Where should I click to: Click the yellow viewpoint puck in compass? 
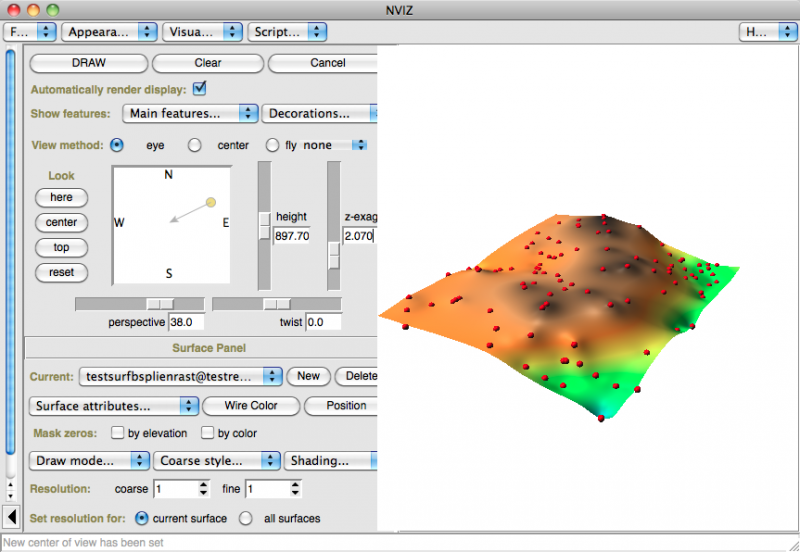pos(210,203)
